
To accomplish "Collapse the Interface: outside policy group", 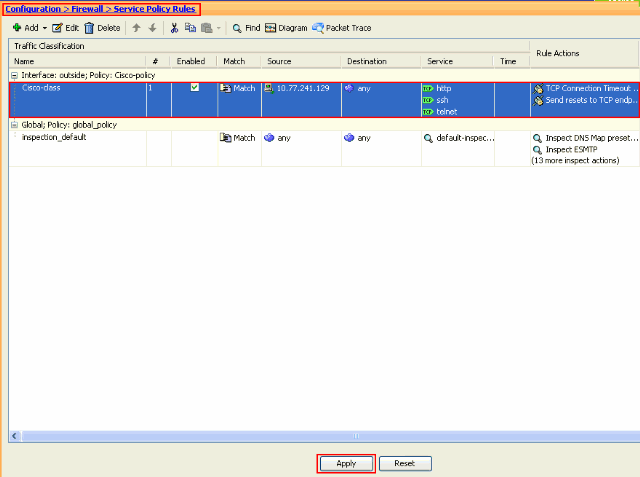I will (14, 75).
